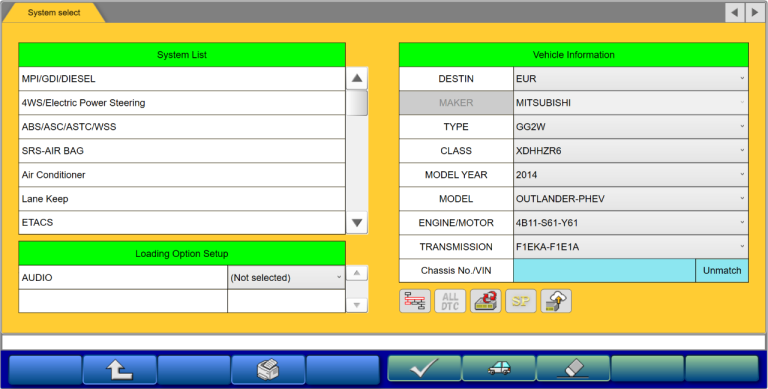This screenshot has width=768, height=389.
Task: Click the Chassis No./VIN input field
Action: (604, 270)
